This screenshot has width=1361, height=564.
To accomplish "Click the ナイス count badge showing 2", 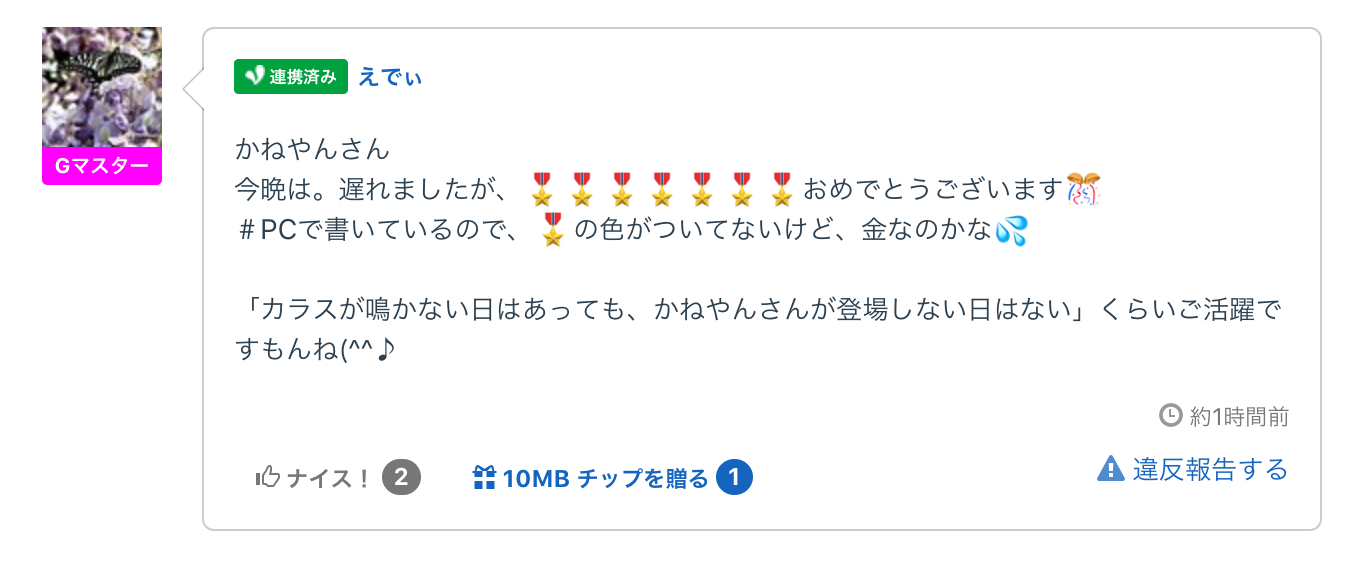I will [401, 478].
